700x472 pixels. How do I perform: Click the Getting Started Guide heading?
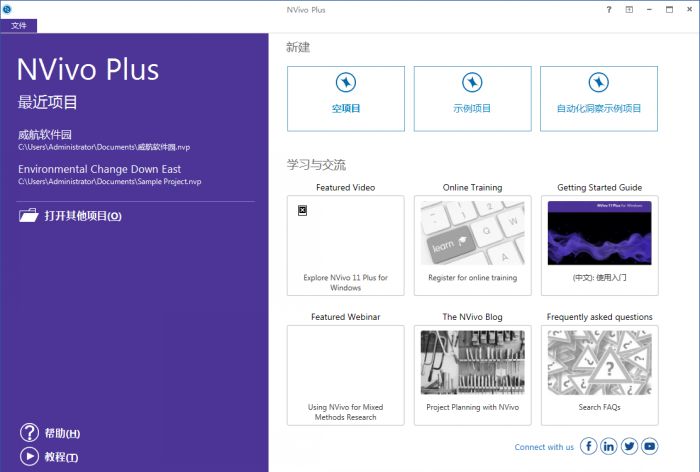point(600,188)
